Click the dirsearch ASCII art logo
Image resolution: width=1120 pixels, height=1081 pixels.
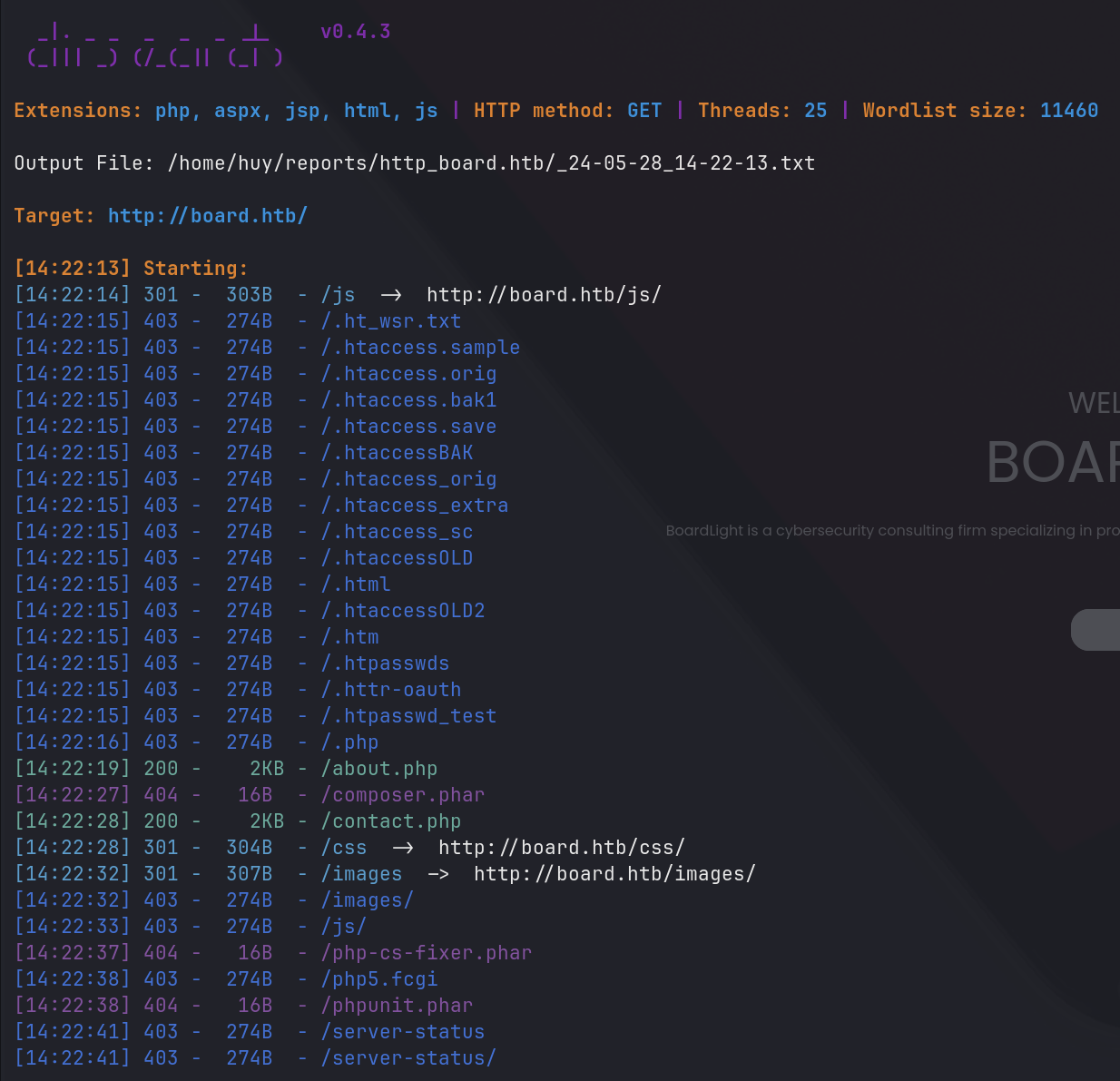tap(155, 46)
